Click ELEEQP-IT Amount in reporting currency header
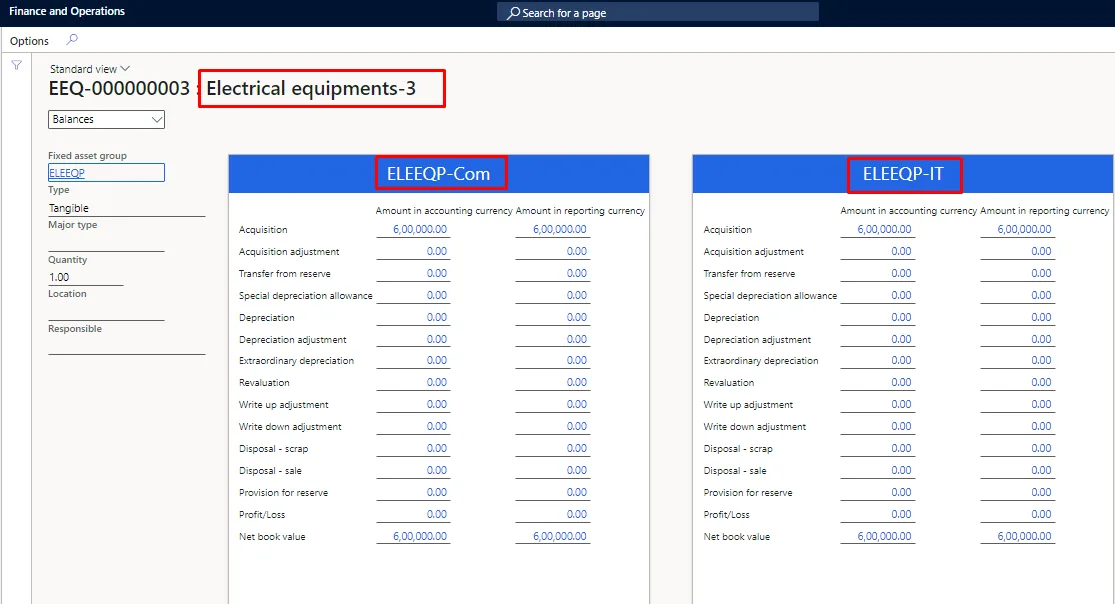The image size is (1115, 604). [x=1045, y=211]
